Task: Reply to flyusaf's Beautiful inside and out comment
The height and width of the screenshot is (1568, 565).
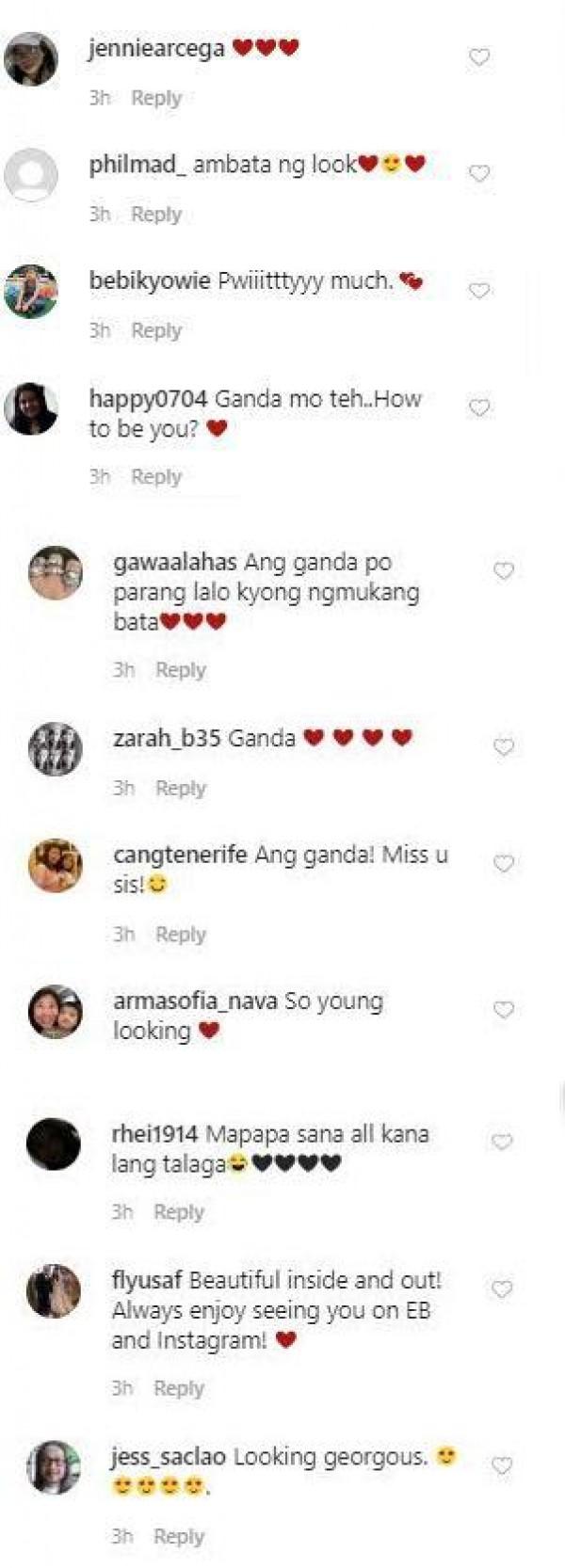Action: [x=179, y=1388]
